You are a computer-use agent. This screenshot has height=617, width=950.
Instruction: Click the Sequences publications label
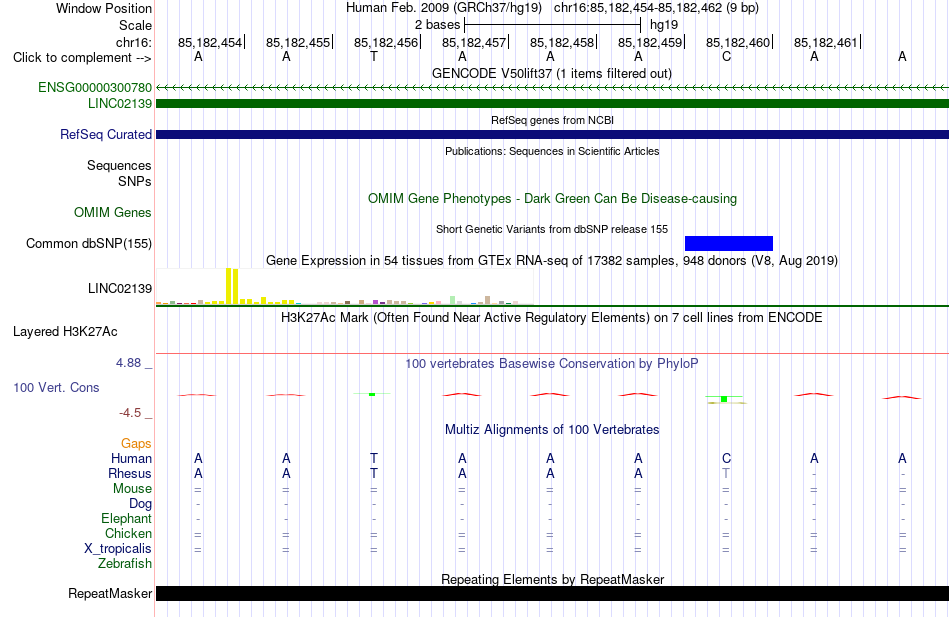tap(119, 165)
